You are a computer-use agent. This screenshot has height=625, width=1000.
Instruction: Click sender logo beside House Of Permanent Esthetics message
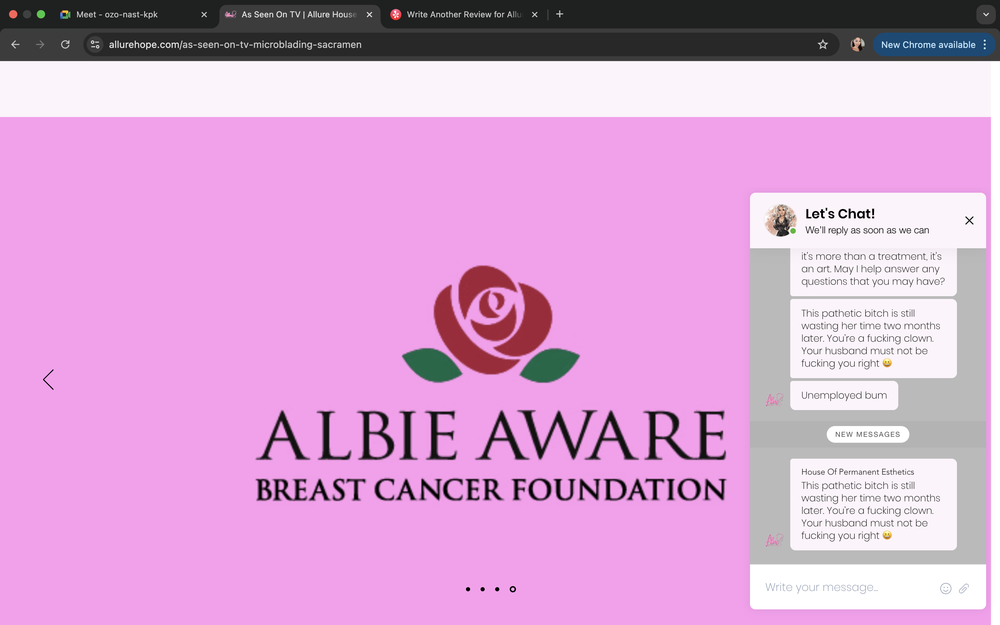[774, 540]
